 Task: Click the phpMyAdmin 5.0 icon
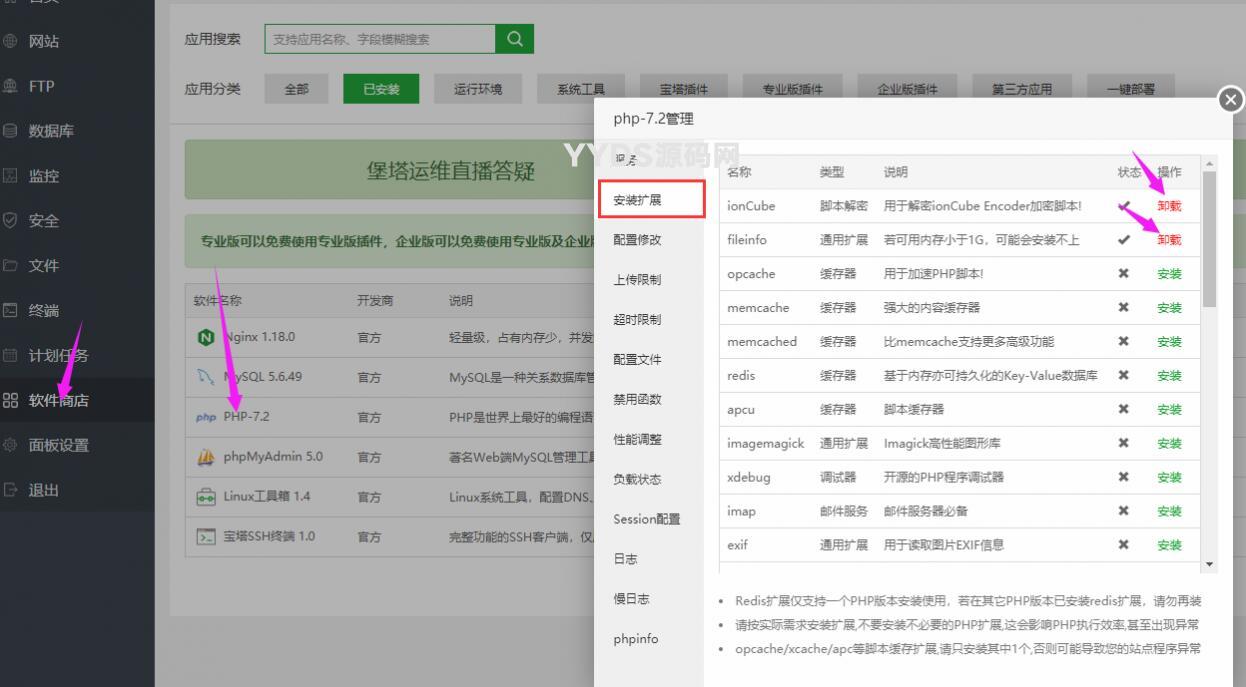tap(205, 457)
